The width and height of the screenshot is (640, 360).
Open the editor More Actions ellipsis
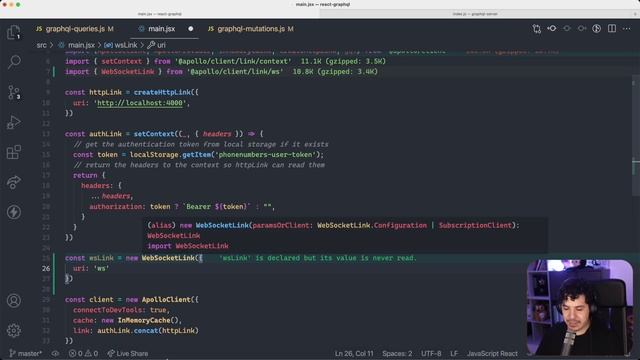click(627, 29)
